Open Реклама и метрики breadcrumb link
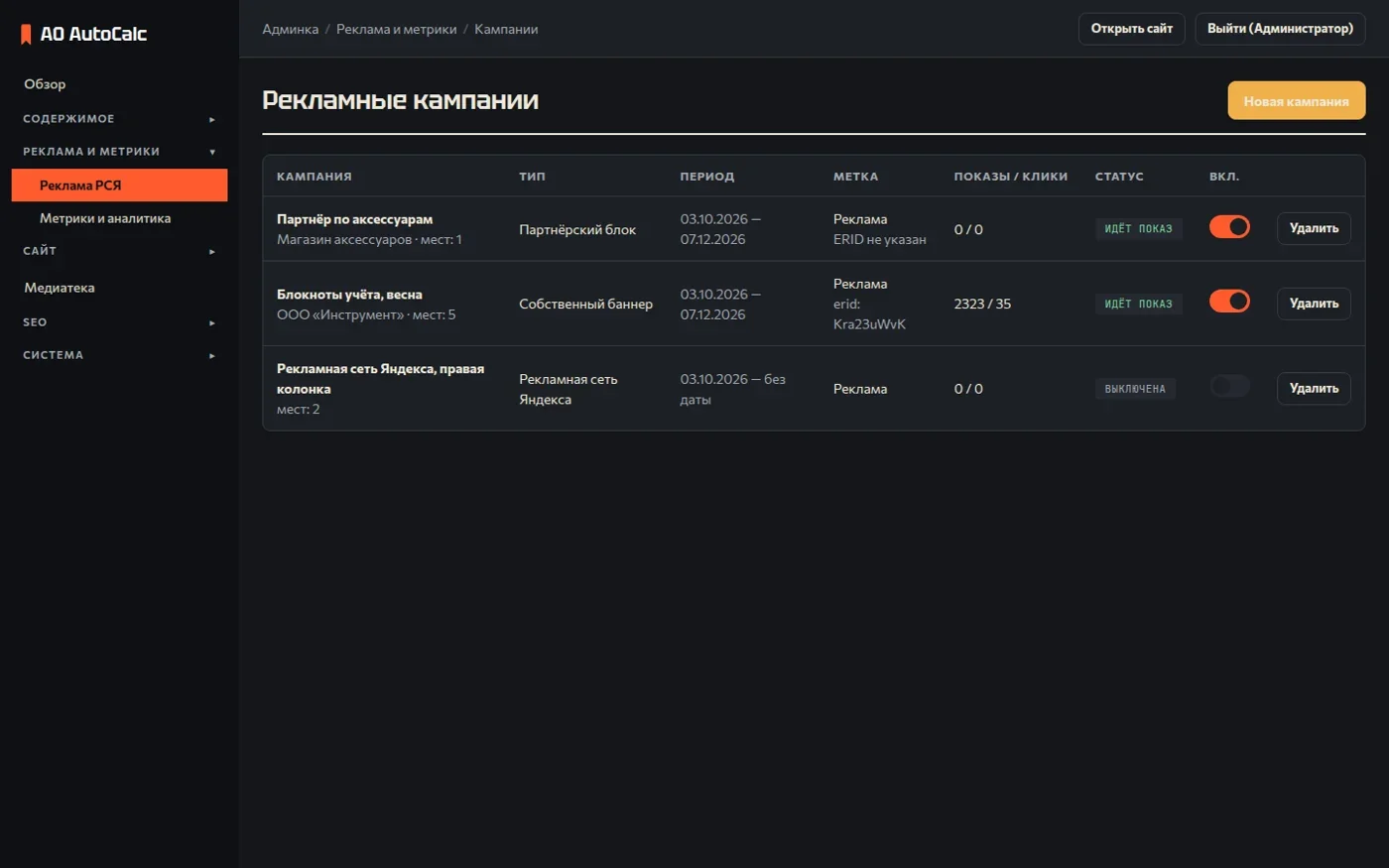Image resolution: width=1389 pixels, height=868 pixels. coord(397,30)
